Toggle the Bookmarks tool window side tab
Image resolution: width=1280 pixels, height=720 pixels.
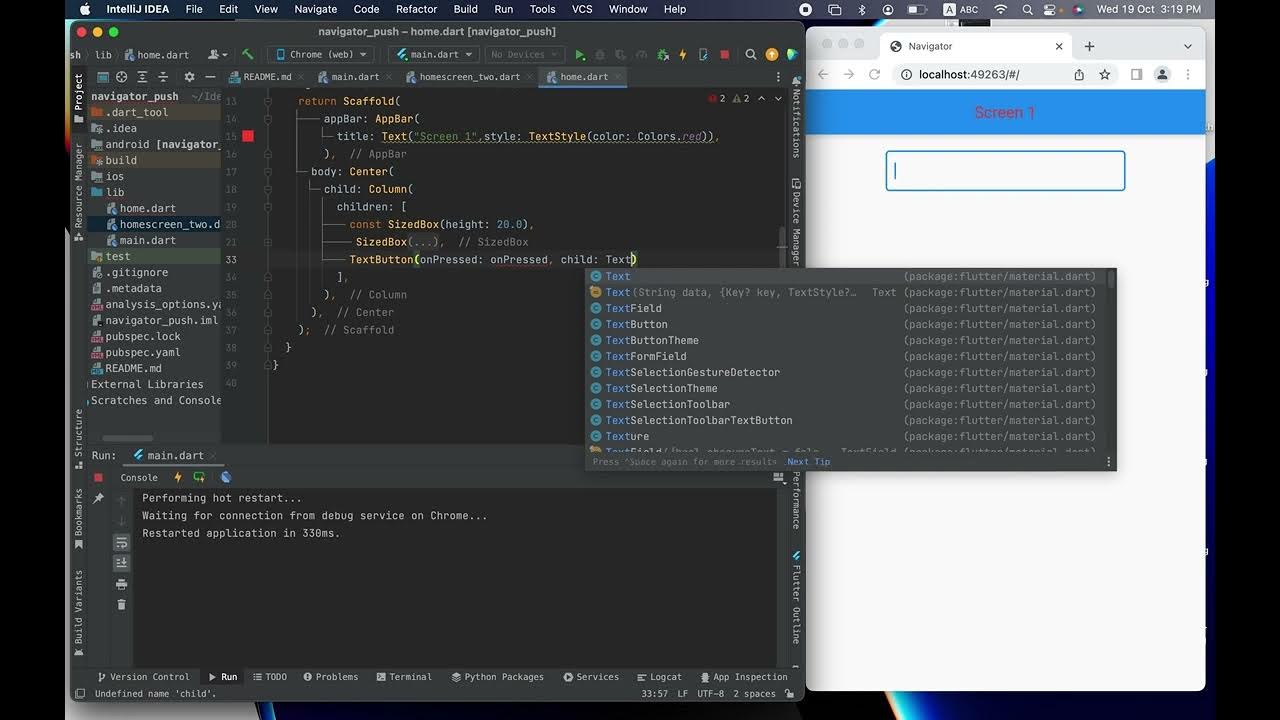(x=79, y=520)
